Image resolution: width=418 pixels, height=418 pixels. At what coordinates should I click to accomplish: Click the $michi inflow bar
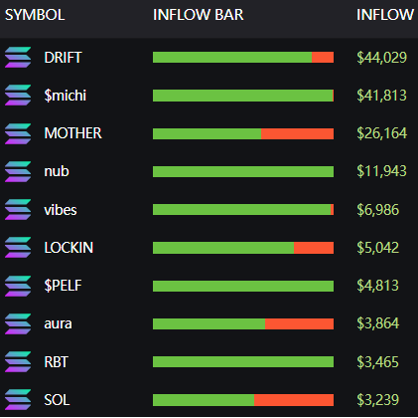pyautogui.click(x=243, y=96)
